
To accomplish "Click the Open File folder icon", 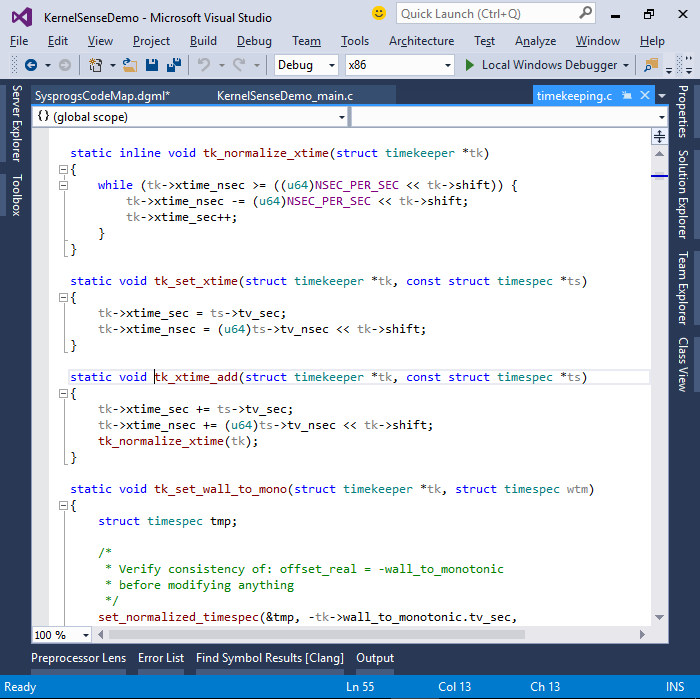I will click(129, 65).
